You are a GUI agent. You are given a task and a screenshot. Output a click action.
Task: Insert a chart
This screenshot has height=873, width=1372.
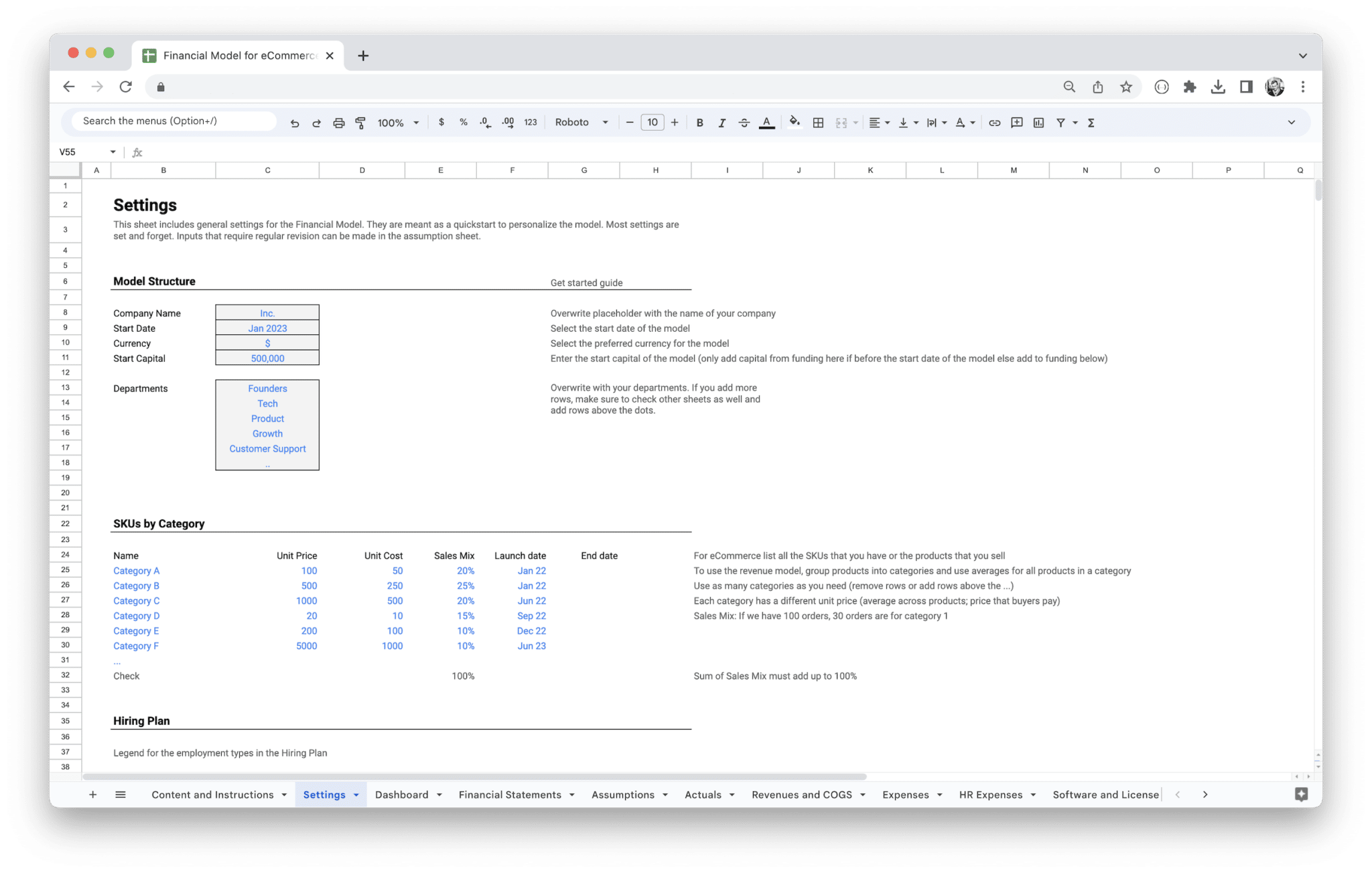[1039, 122]
